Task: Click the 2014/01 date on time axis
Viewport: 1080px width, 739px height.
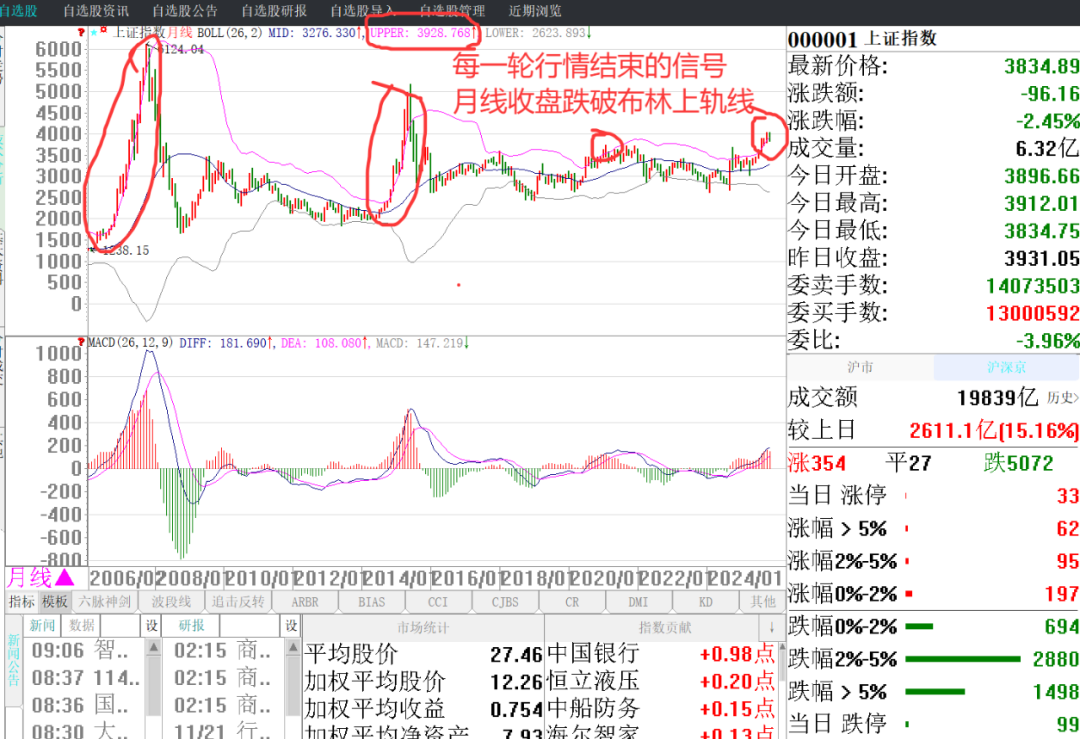Action: [x=397, y=578]
